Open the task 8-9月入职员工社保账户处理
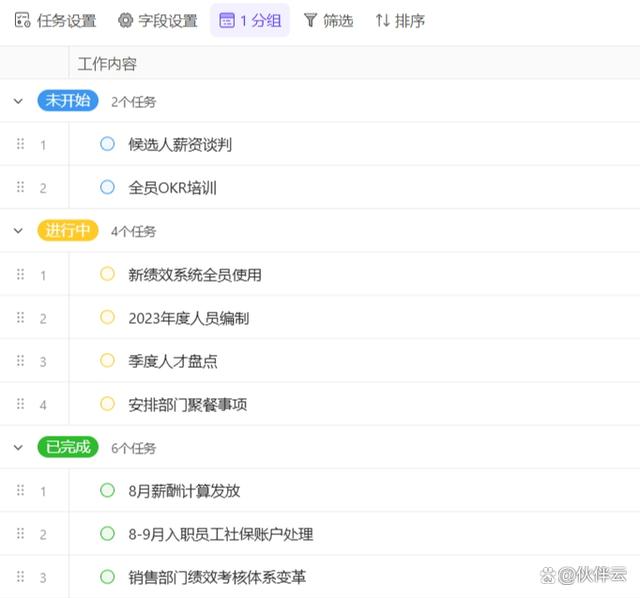This screenshot has width=640, height=598. click(221, 534)
